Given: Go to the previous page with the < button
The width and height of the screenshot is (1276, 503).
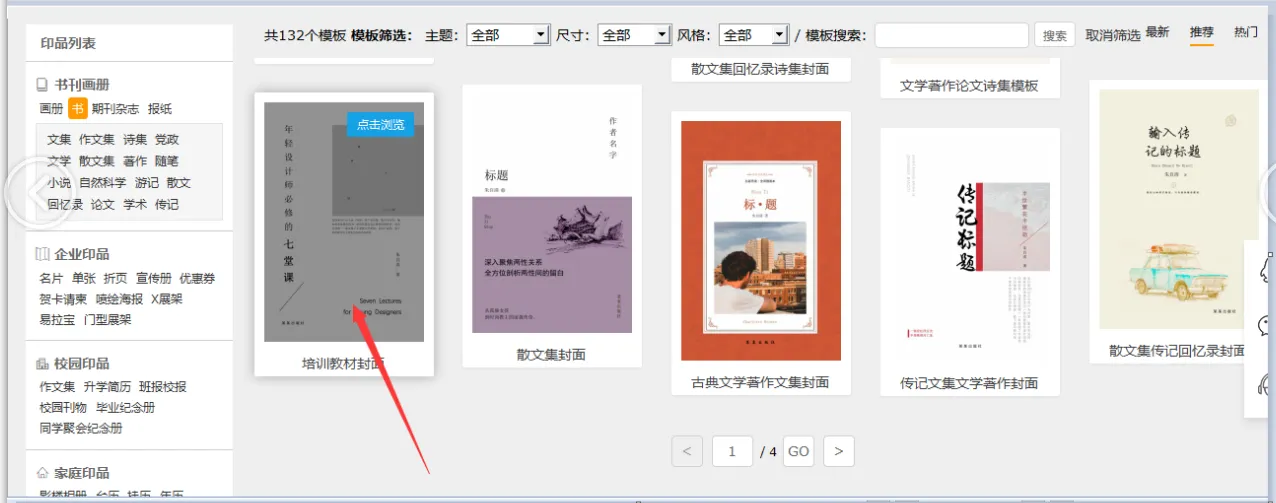Looking at the screenshot, I should pyautogui.click(x=686, y=451).
